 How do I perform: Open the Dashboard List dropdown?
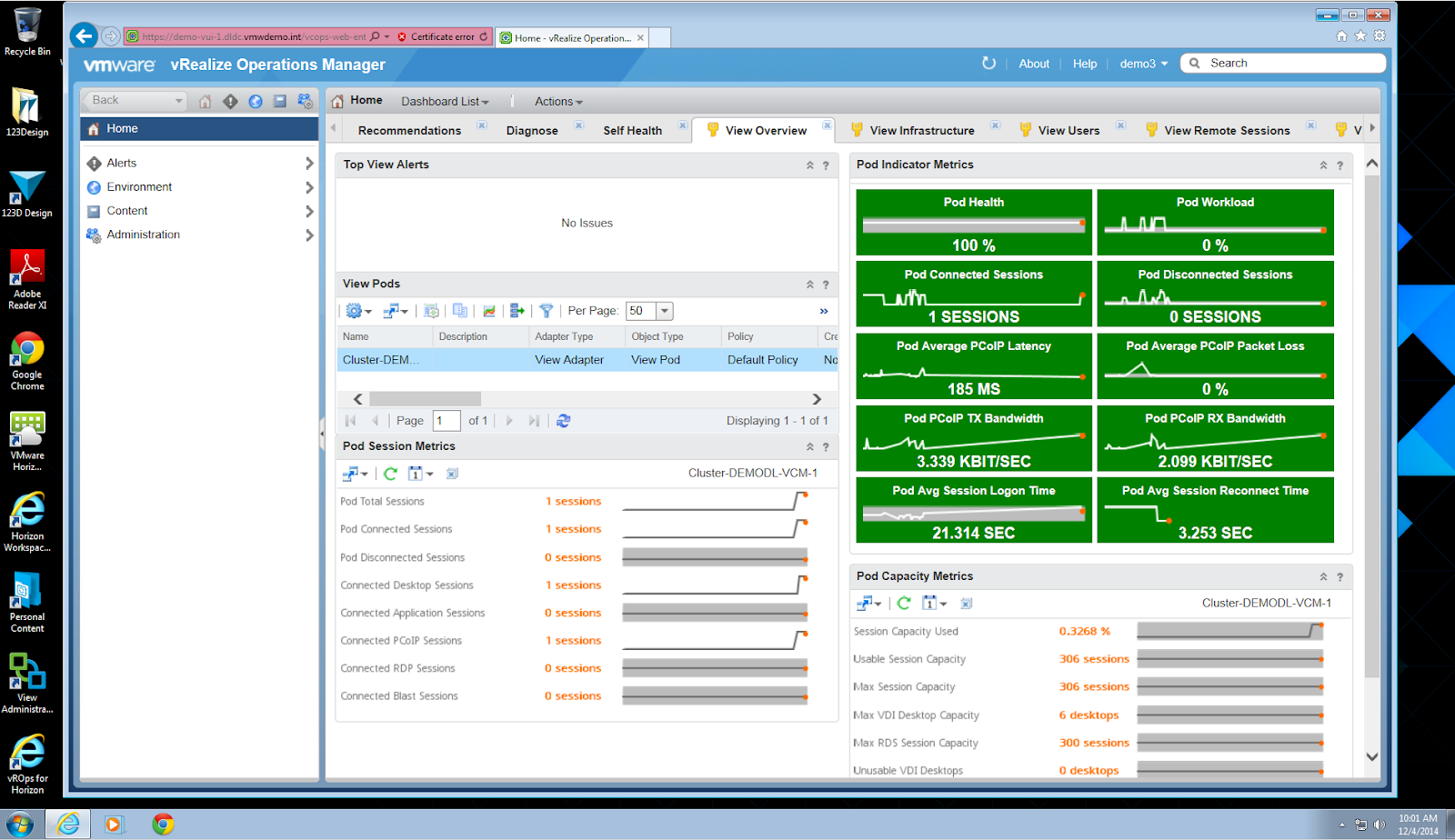point(445,102)
